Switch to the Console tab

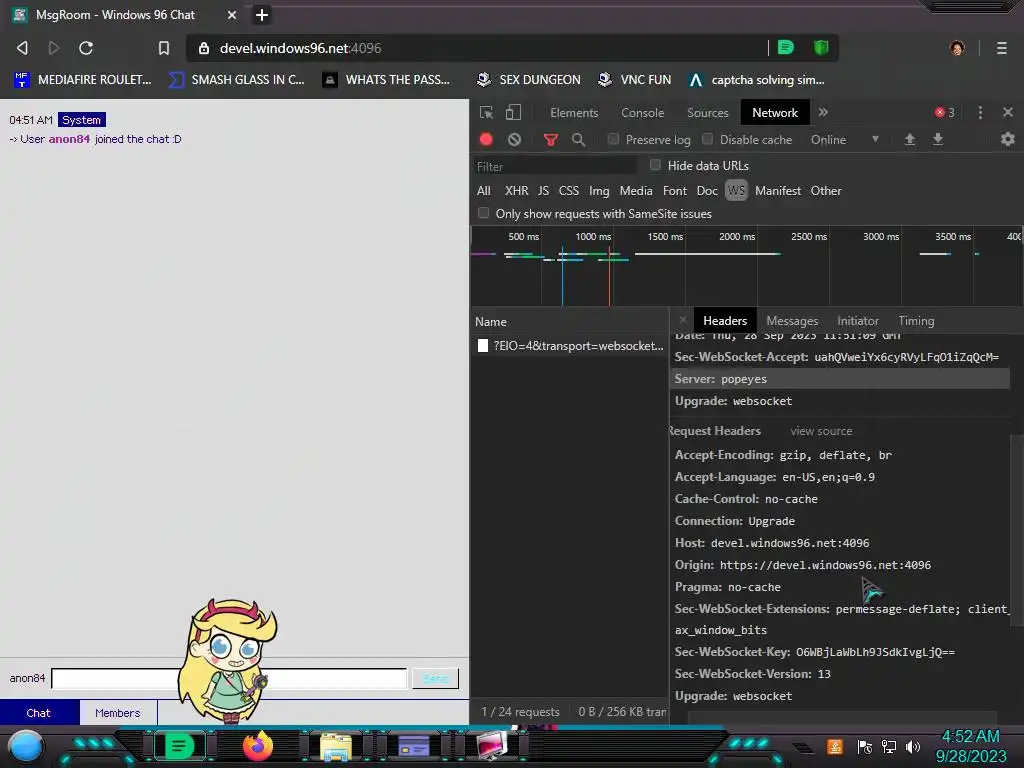click(x=643, y=112)
